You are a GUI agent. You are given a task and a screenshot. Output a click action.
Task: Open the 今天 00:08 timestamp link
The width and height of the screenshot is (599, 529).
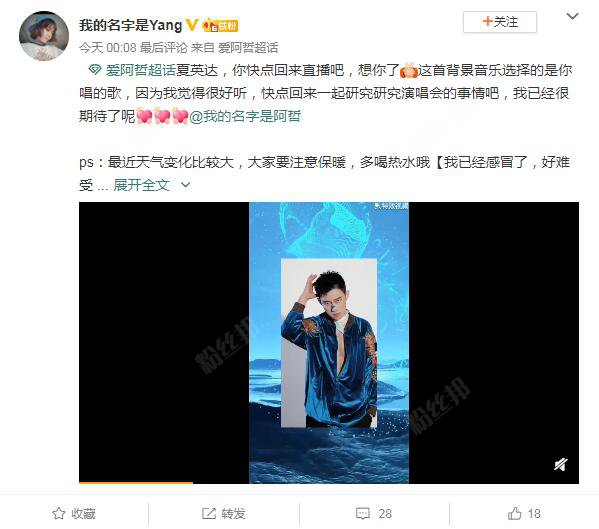108,48
